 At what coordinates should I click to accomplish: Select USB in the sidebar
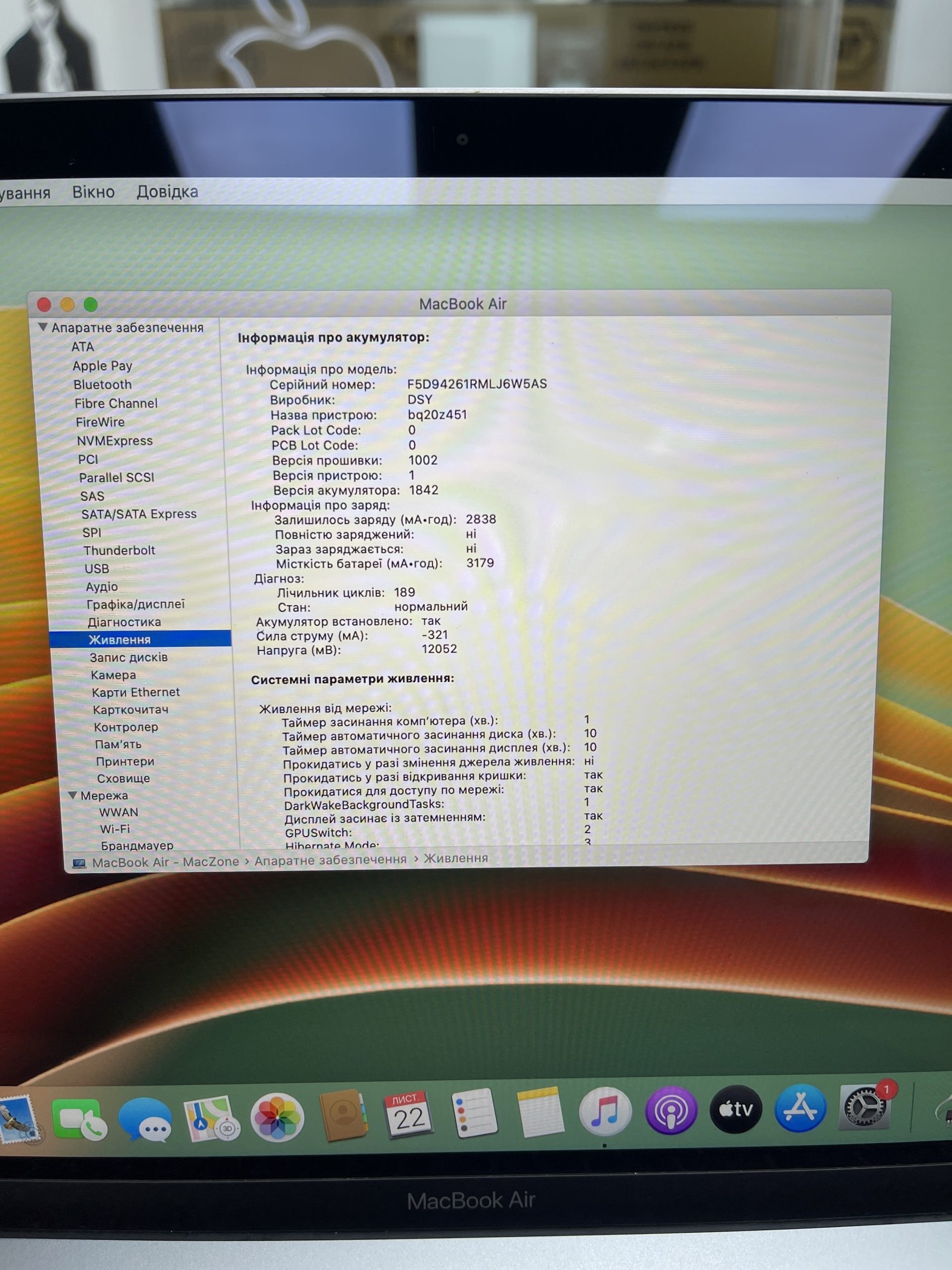point(97,569)
